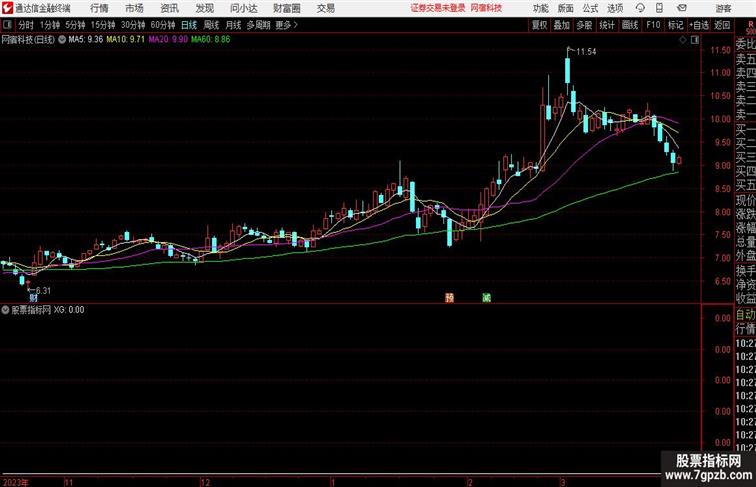
Task: Switch to the 15分钟 period tab
Action: pos(103,25)
